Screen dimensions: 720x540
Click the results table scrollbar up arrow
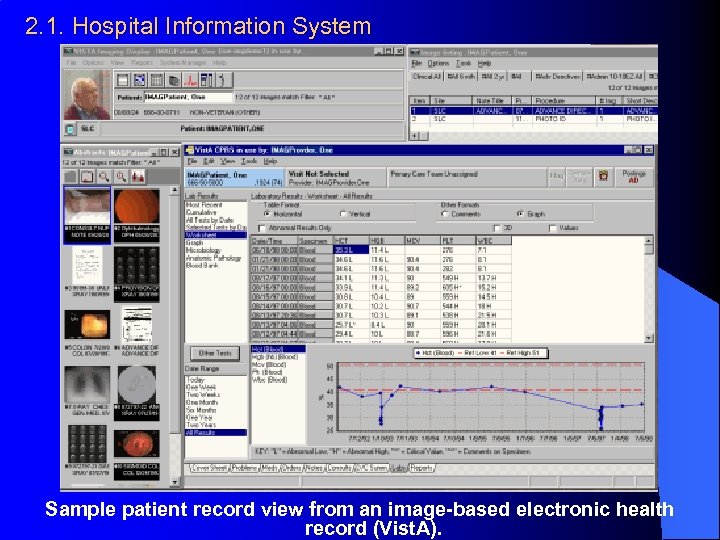[648, 240]
